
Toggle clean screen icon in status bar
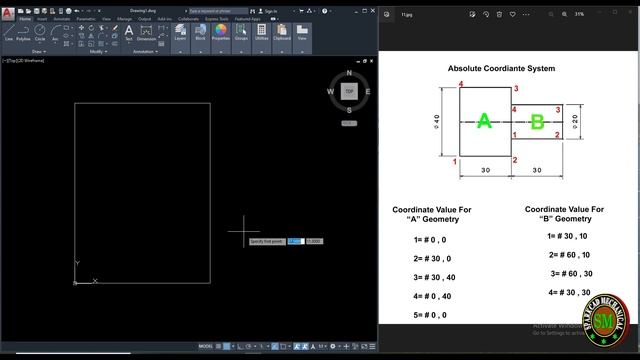364,347
